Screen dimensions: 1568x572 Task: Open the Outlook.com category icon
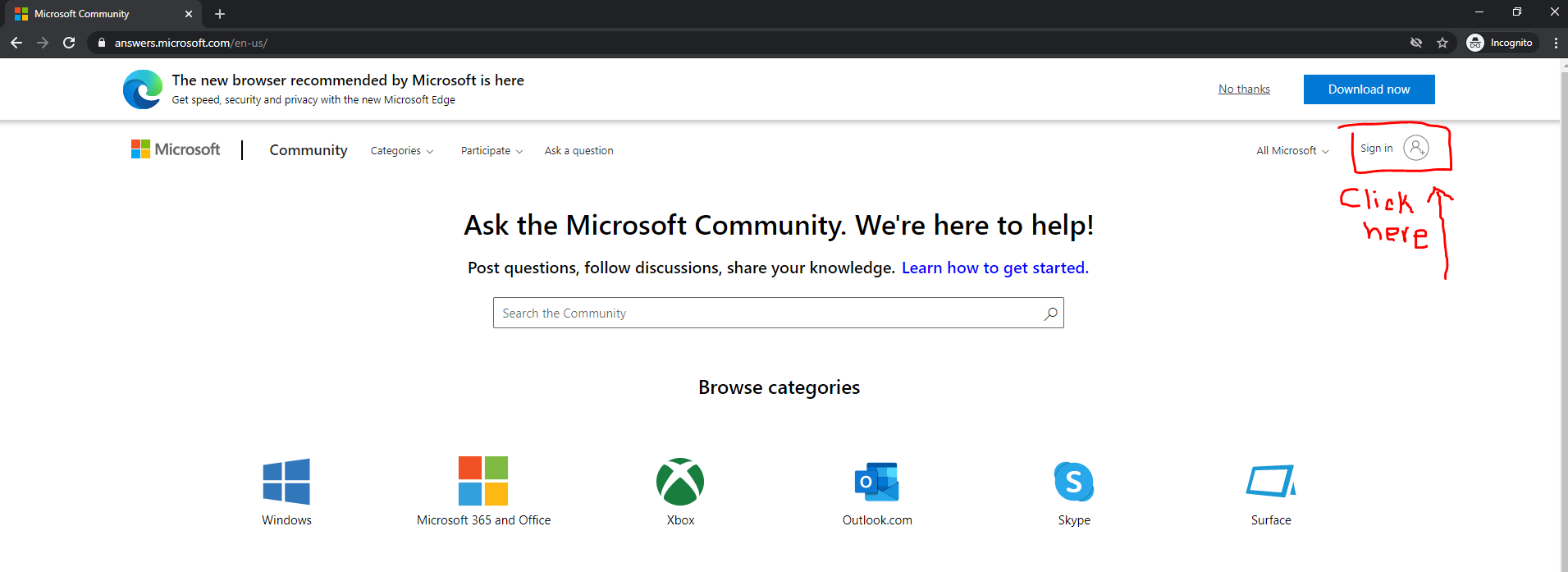coord(876,482)
